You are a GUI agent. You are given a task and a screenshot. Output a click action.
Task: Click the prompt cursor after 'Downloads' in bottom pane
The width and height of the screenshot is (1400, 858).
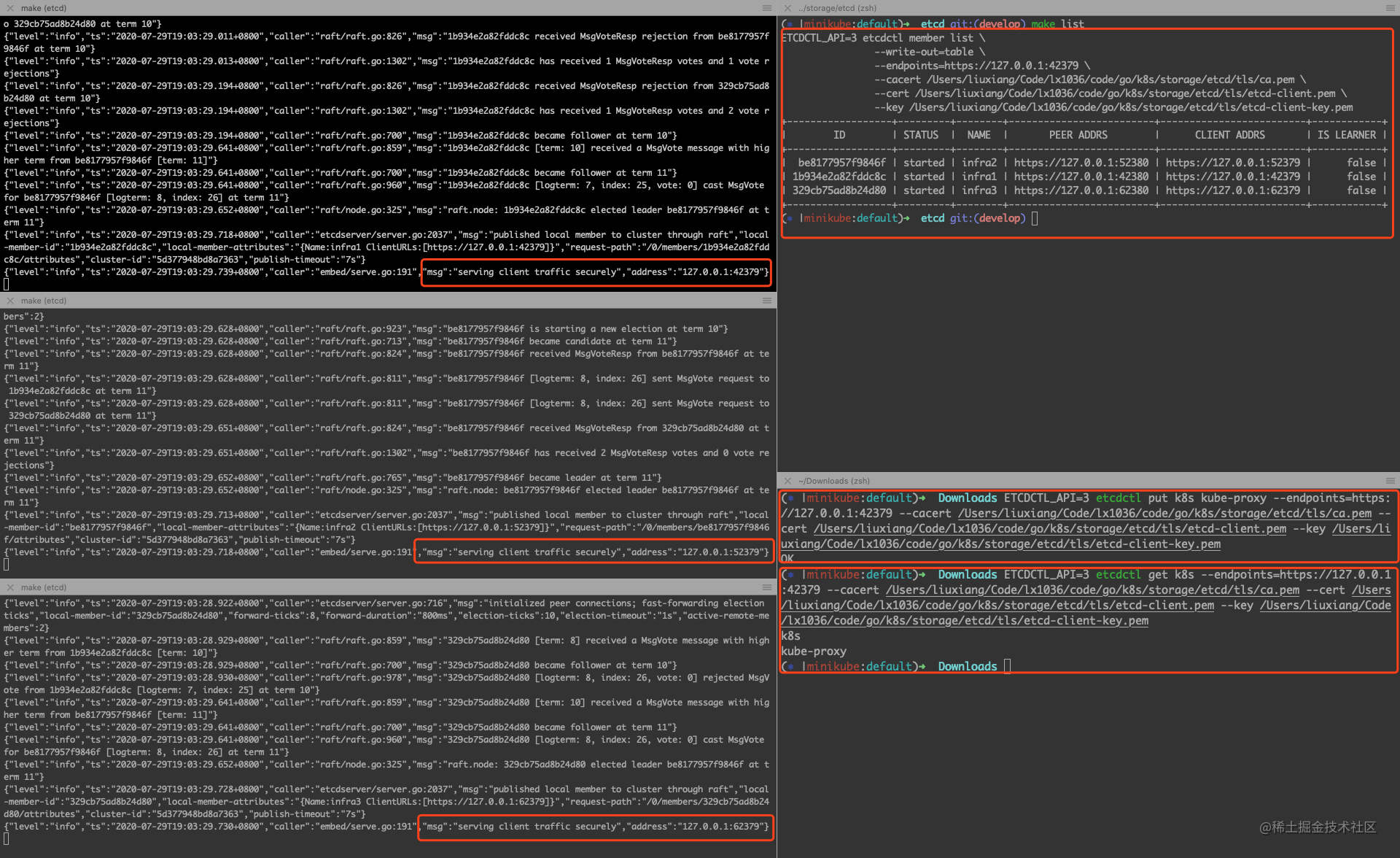click(x=1007, y=666)
